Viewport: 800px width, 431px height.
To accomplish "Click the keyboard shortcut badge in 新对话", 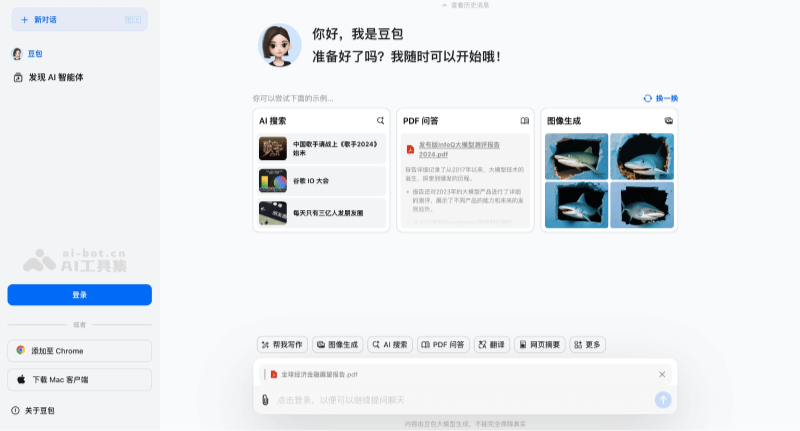I will [x=133, y=20].
